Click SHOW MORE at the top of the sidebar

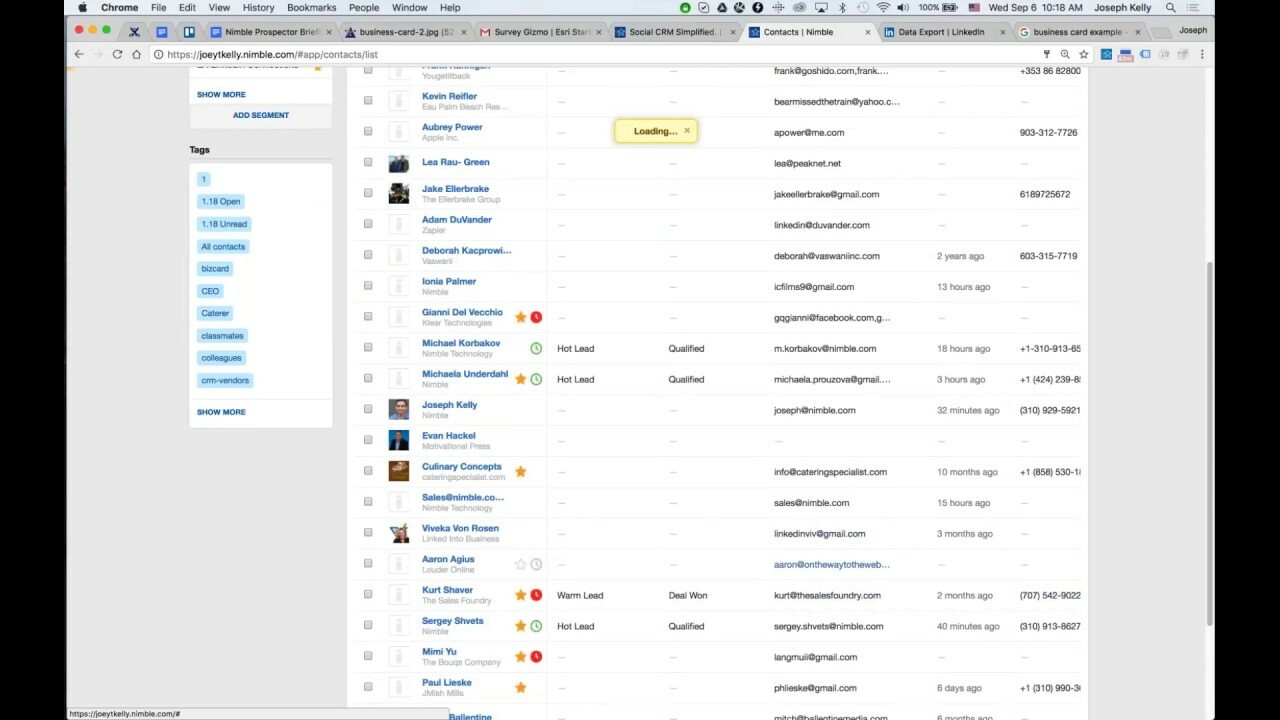coord(220,94)
